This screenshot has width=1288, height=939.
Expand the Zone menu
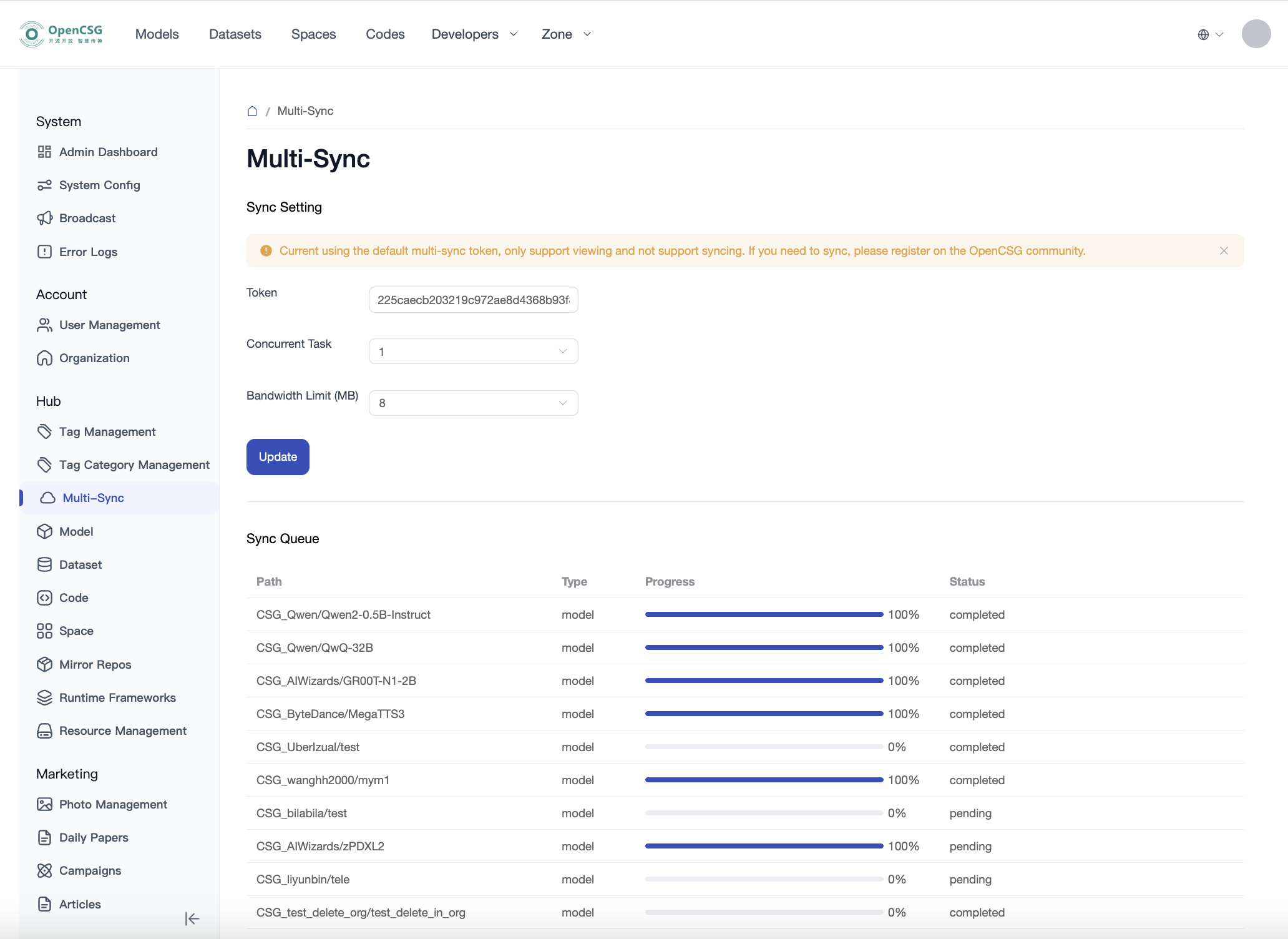565,34
